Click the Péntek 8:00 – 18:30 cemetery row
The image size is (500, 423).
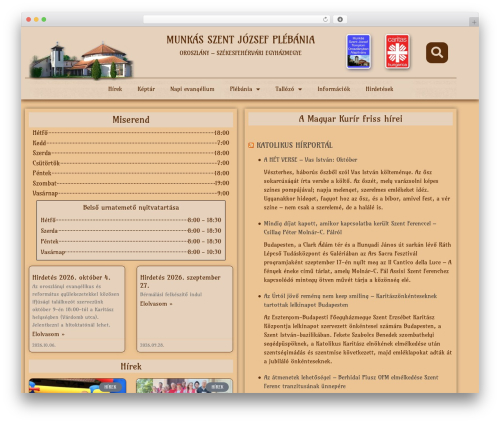tap(131, 241)
